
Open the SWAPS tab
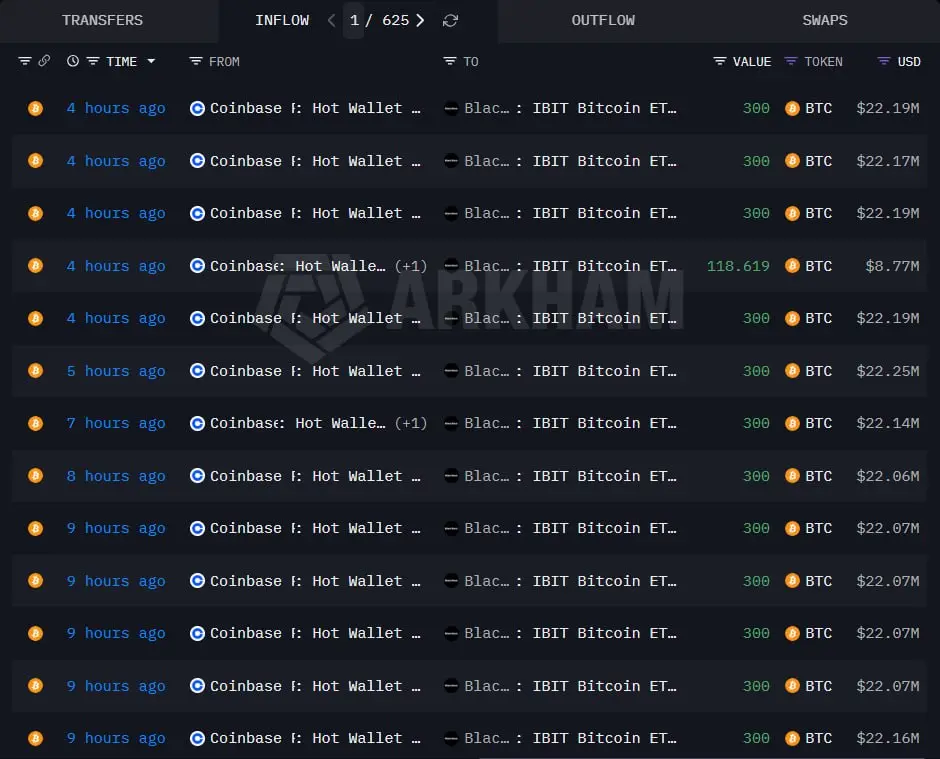[825, 20]
